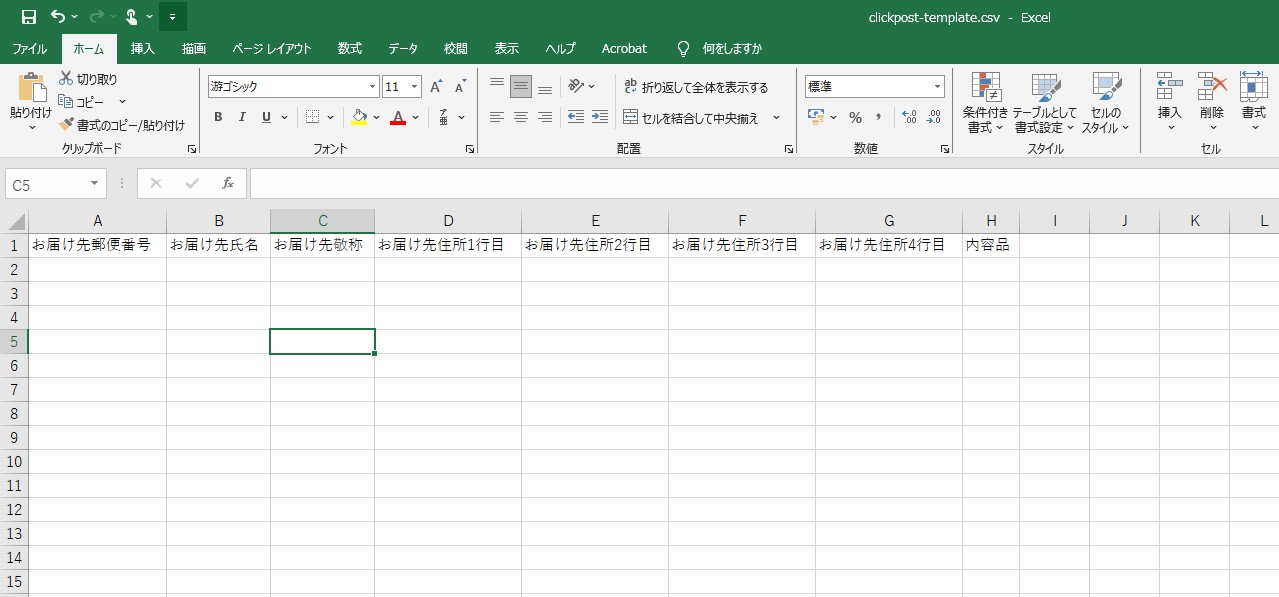Open the number format dropdown 標準
The height and width of the screenshot is (597, 1279).
pyautogui.click(x=937, y=87)
